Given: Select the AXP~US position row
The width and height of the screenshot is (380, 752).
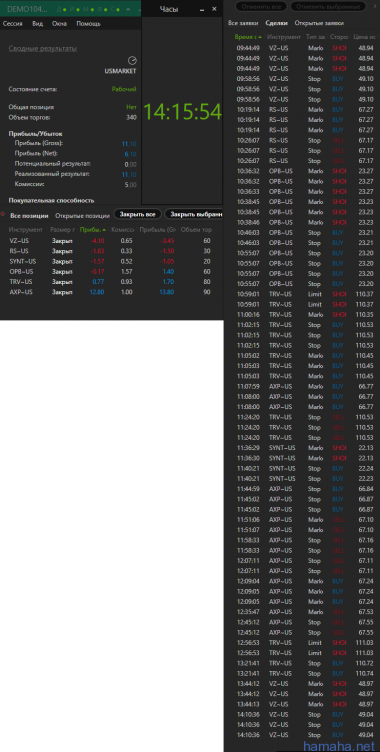Looking at the screenshot, I should click(111, 292).
